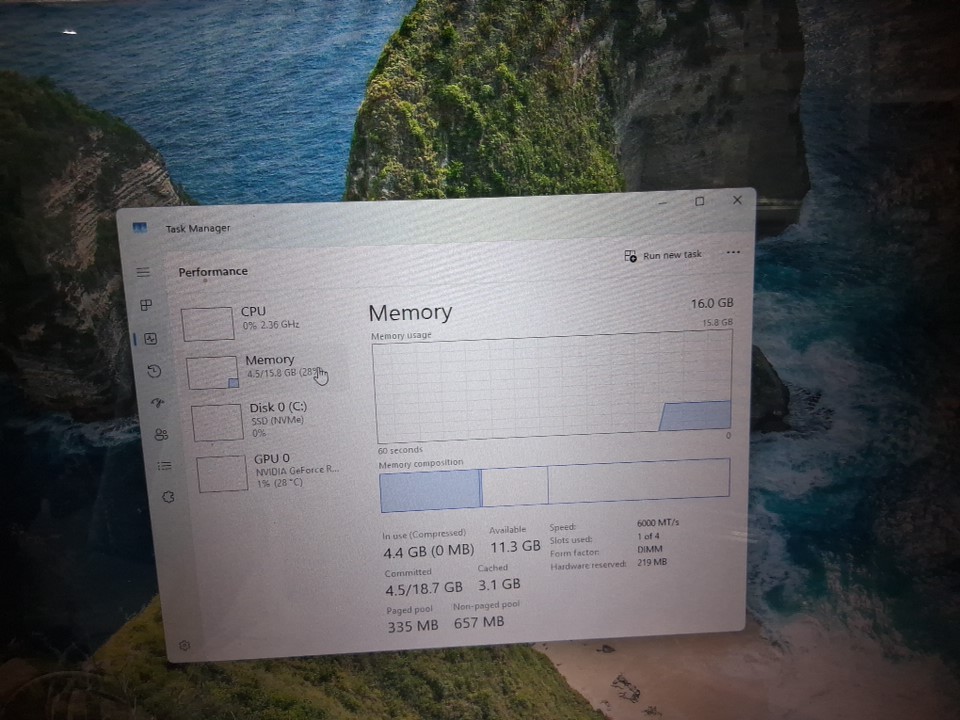
Task: Go to the Processes page icon
Action: point(146,305)
